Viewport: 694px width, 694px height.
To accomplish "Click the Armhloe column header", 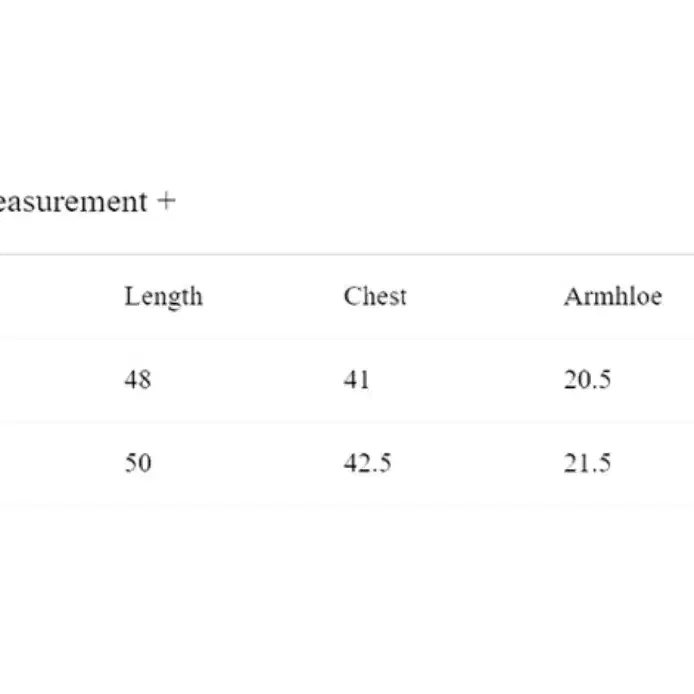I will click(613, 296).
